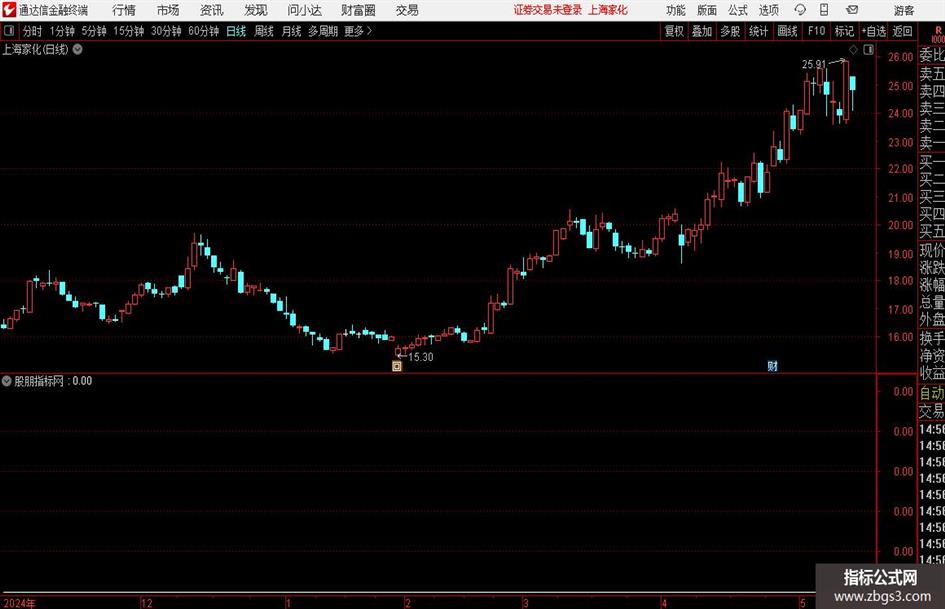Click the 叠加 overlay toolbar button
Image resolution: width=945 pixels, height=609 pixels.
tap(702, 31)
